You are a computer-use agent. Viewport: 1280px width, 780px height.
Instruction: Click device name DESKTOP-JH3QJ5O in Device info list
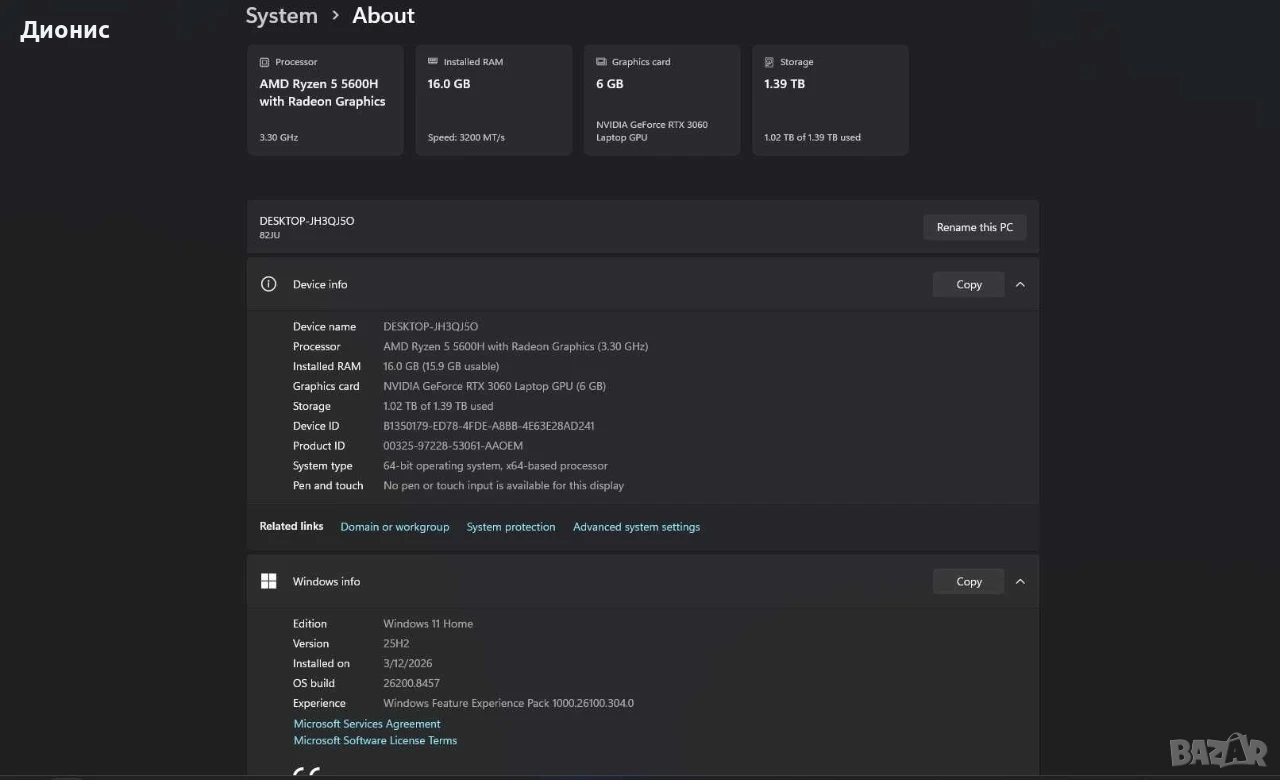coord(431,326)
